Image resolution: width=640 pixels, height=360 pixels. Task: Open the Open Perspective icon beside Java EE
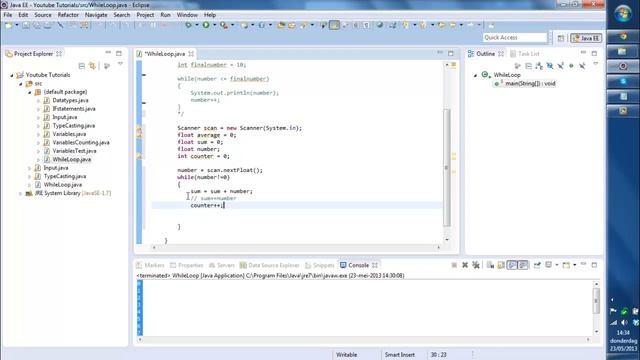561,38
